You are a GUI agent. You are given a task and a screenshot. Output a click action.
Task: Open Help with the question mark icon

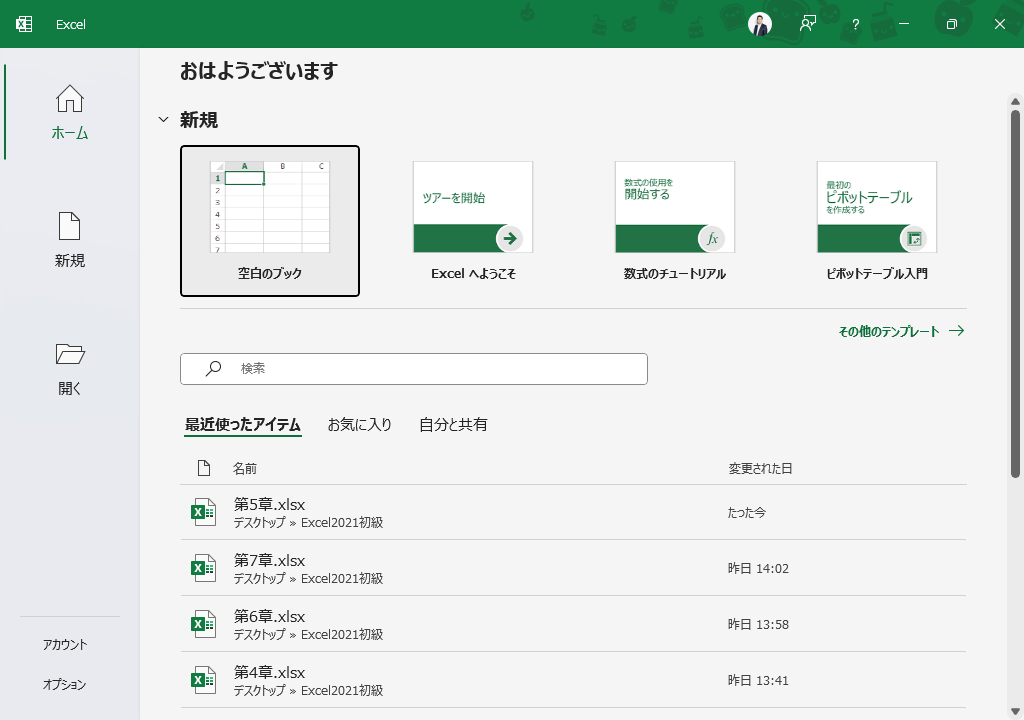(x=856, y=25)
